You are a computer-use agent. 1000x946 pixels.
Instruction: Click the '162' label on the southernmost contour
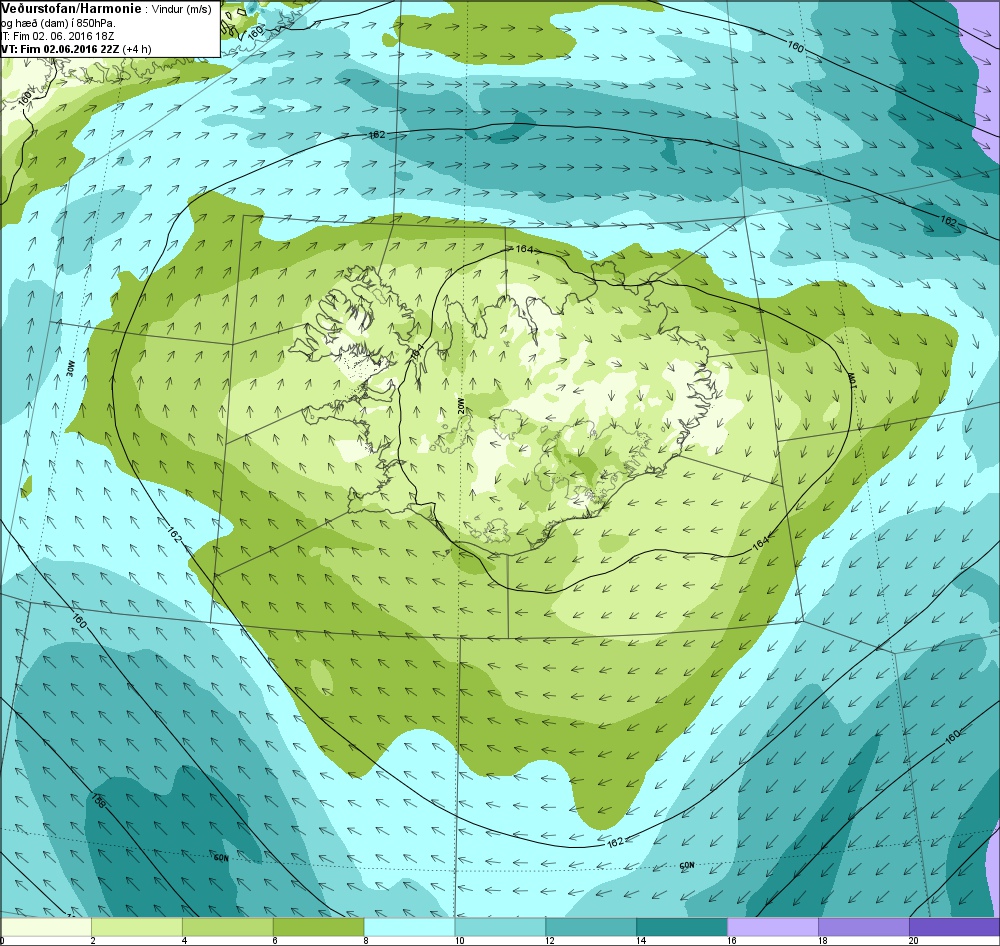615,842
